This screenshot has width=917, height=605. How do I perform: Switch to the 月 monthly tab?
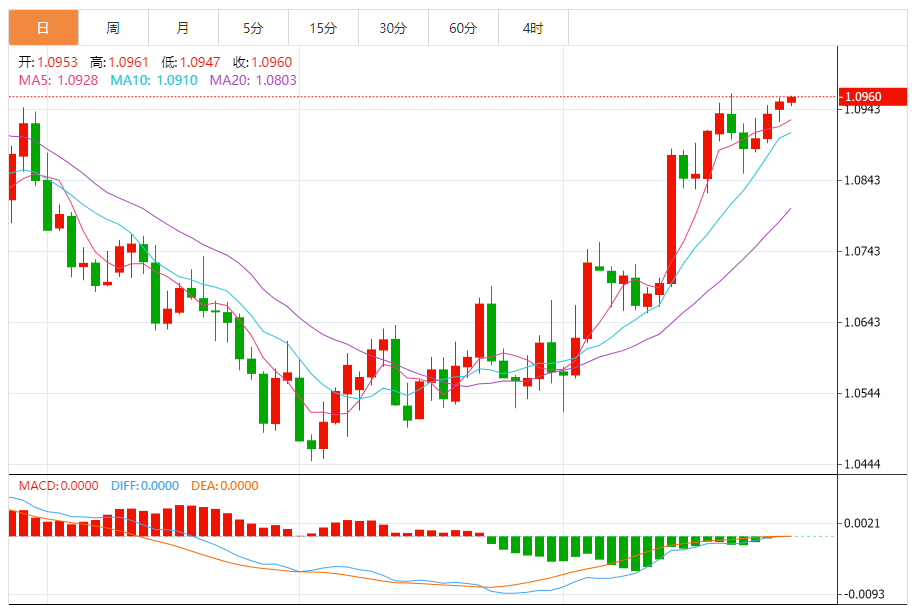[184, 27]
